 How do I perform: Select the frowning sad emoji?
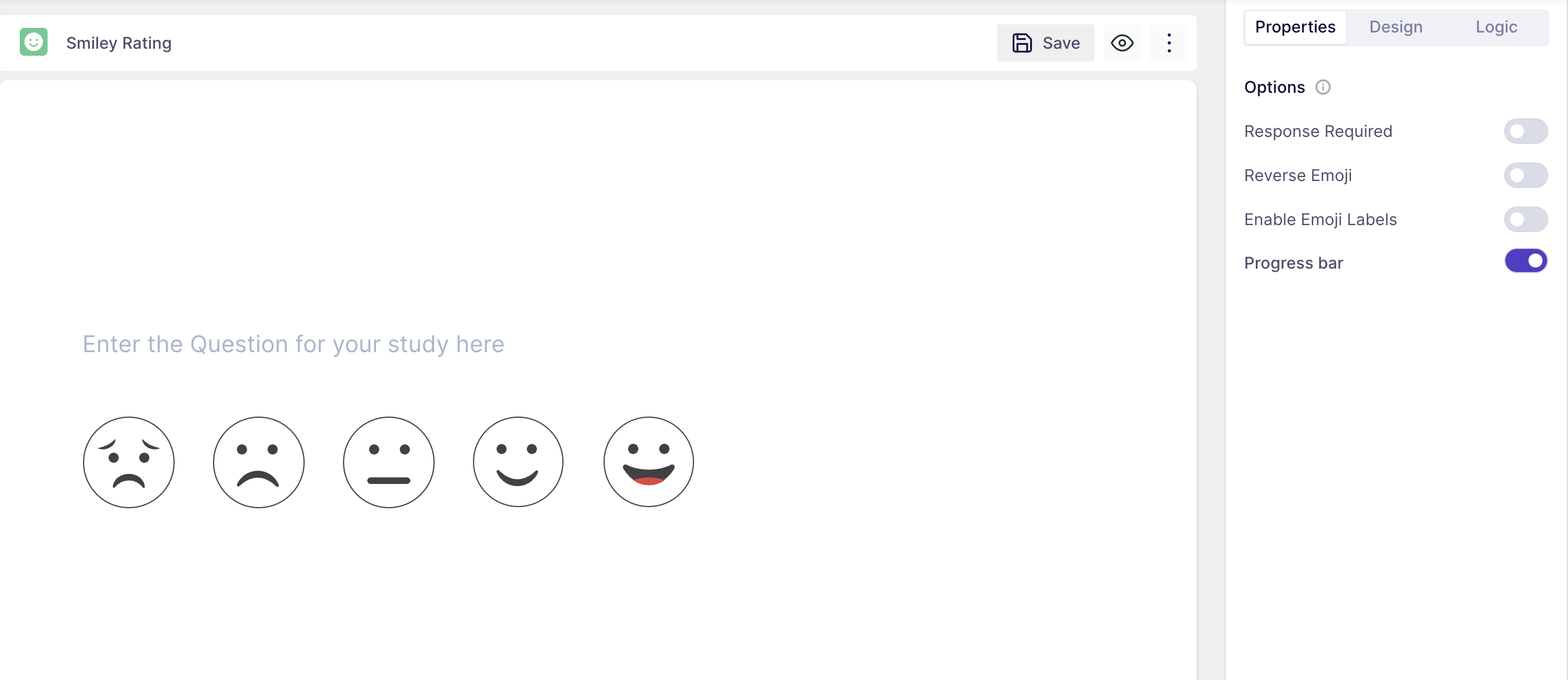[x=258, y=462]
